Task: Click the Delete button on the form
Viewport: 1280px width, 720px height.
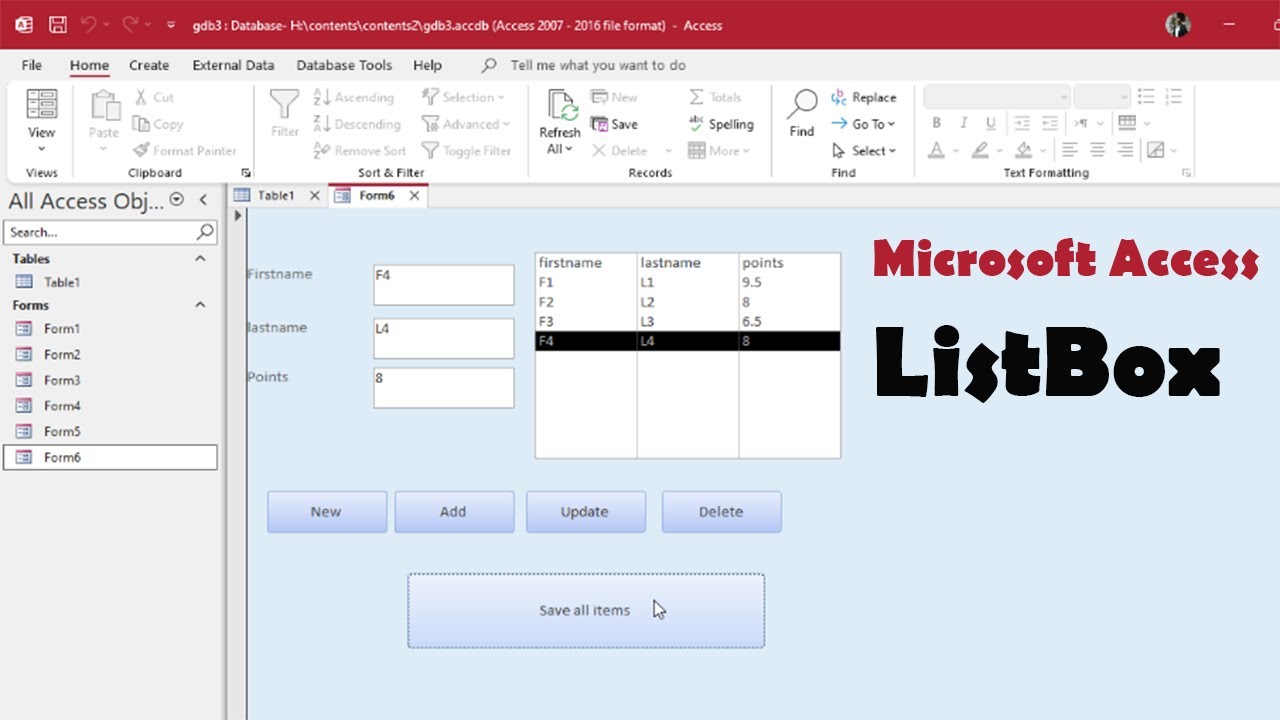Action: (x=721, y=512)
